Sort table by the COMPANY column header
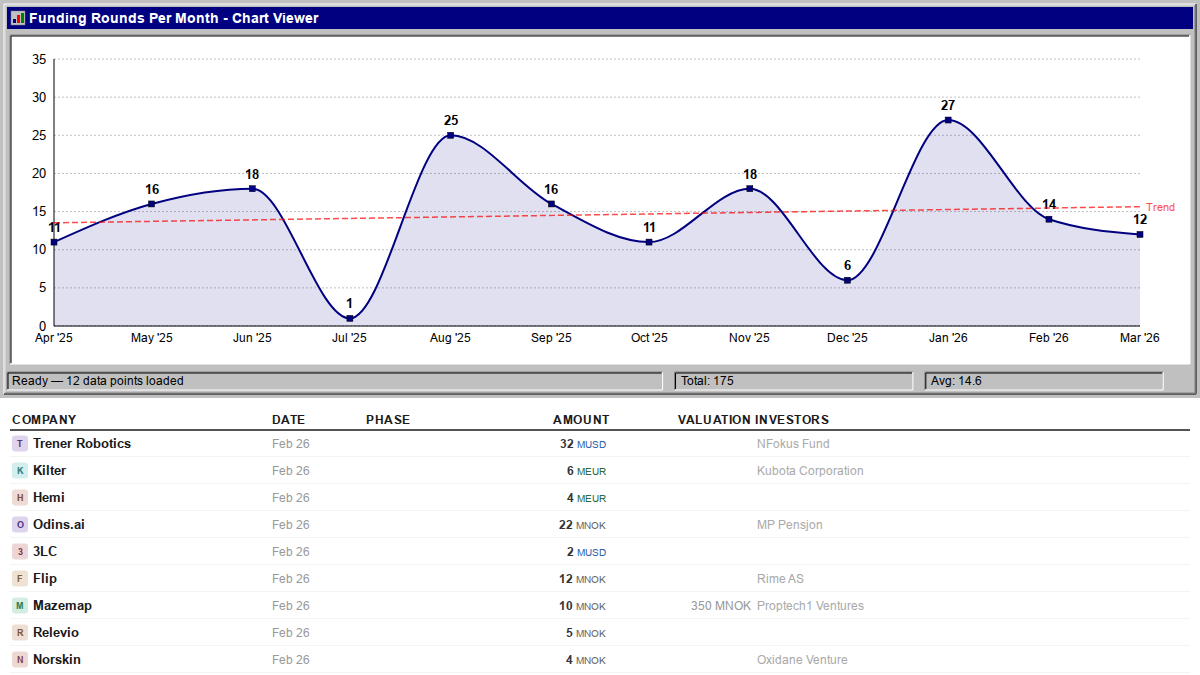This screenshot has height=675, width=1200. [x=44, y=420]
